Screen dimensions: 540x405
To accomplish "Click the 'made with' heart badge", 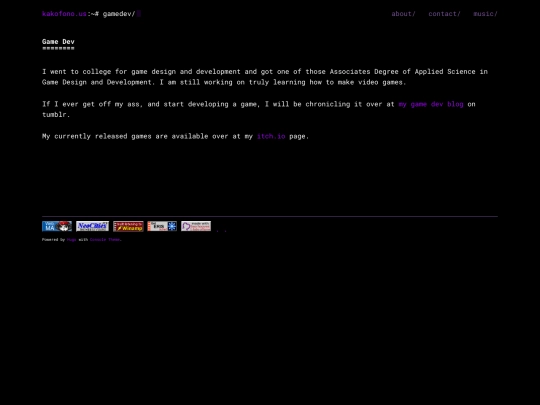I will (196, 226).
